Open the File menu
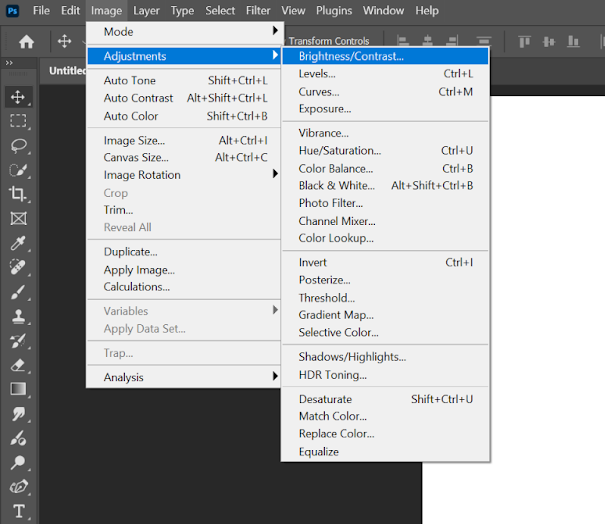 41,10
